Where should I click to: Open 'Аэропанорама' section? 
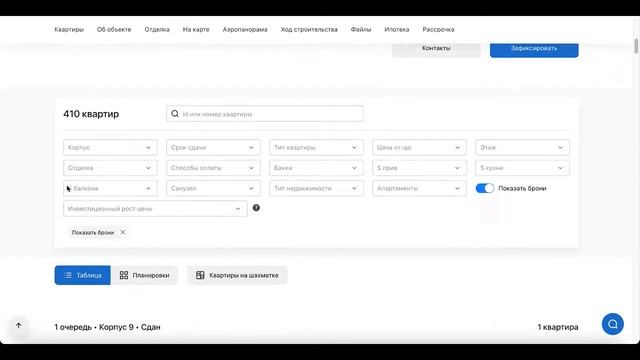click(x=245, y=29)
